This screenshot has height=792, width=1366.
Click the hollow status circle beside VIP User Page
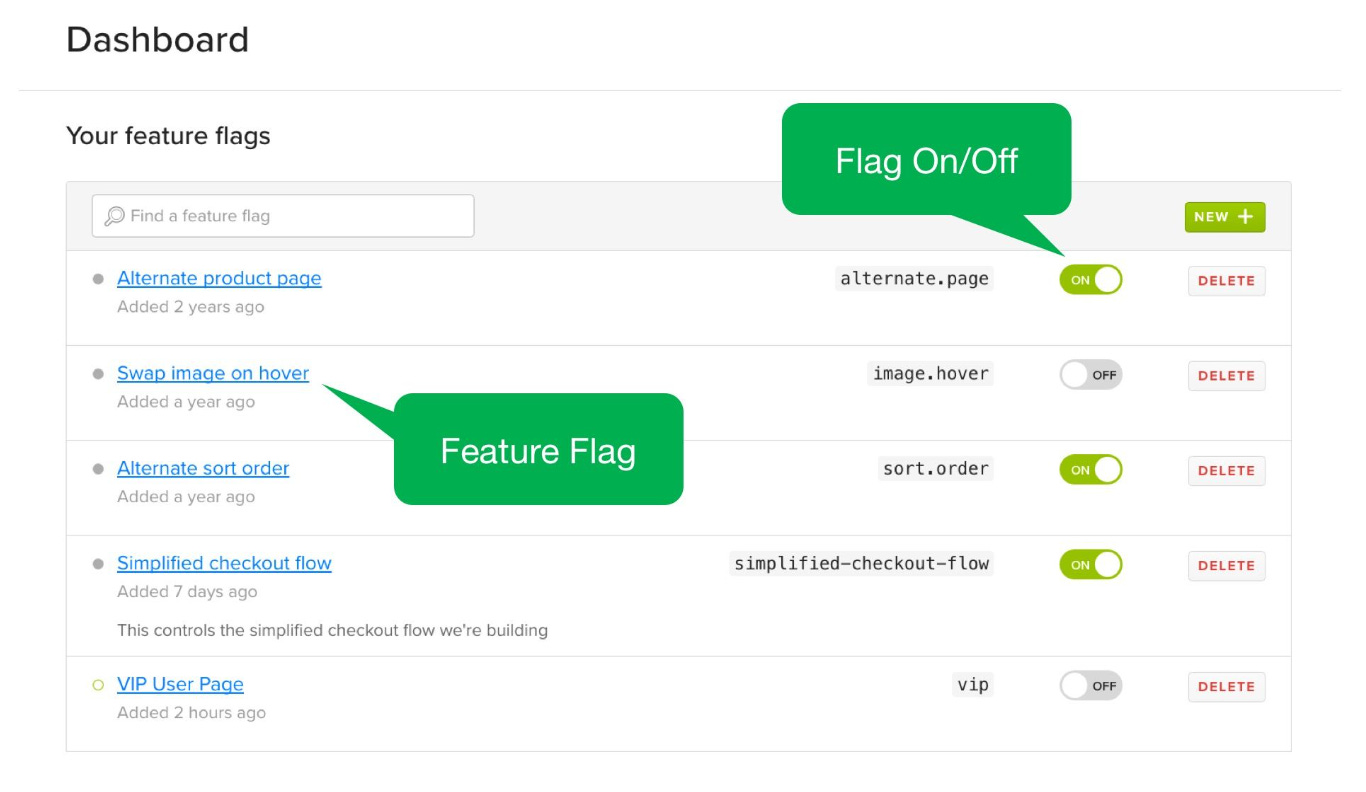click(x=98, y=683)
